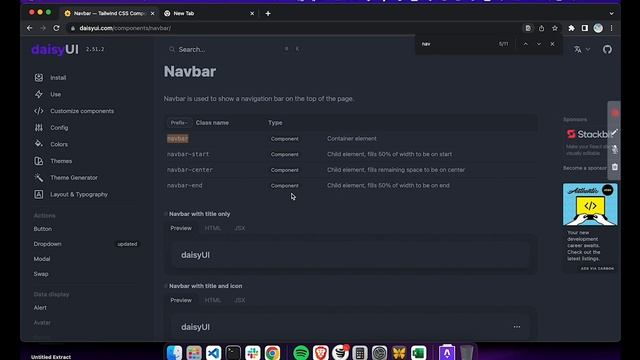Open Excel from the dock
Viewport: 640px width, 360px height.
pos(418,352)
